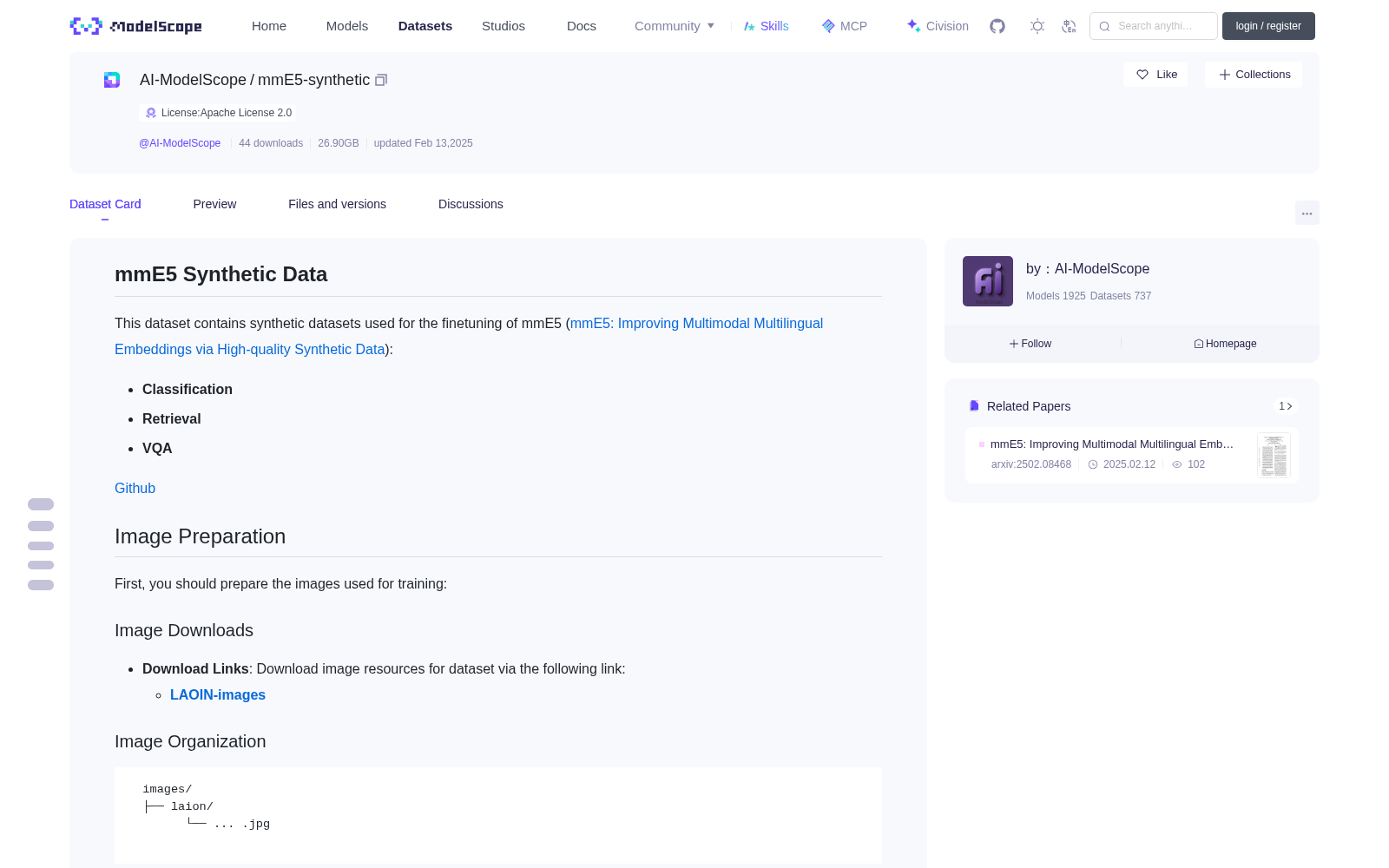Click the login / register button

pyautogui.click(x=1268, y=26)
